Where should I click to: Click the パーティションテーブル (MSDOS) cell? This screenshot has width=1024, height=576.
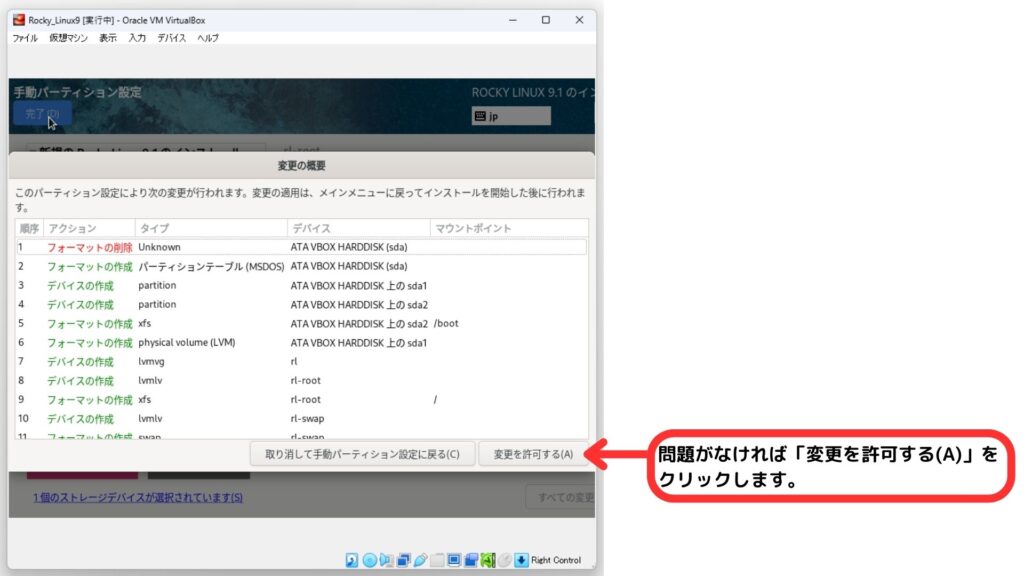coord(211,266)
